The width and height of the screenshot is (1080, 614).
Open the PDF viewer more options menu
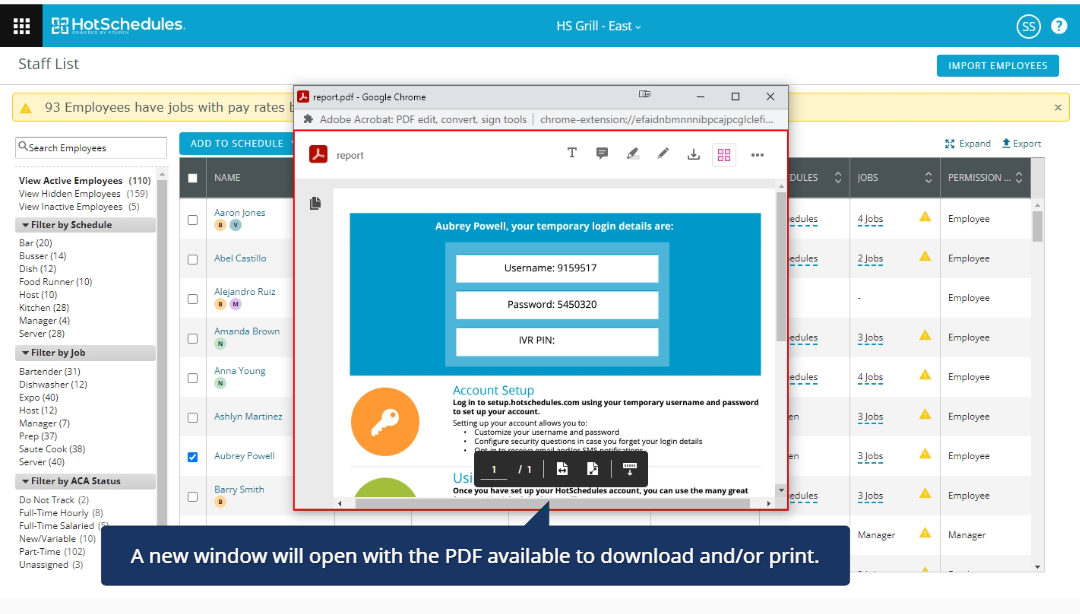pyautogui.click(x=757, y=155)
